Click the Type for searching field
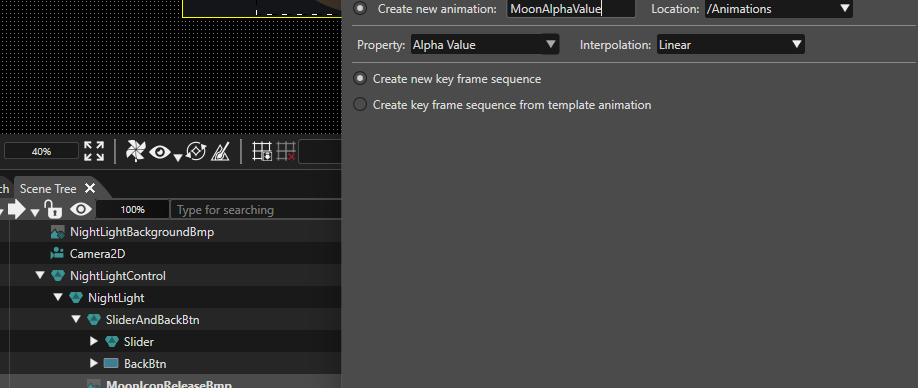This screenshot has height=388, width=918. point(255,210)
